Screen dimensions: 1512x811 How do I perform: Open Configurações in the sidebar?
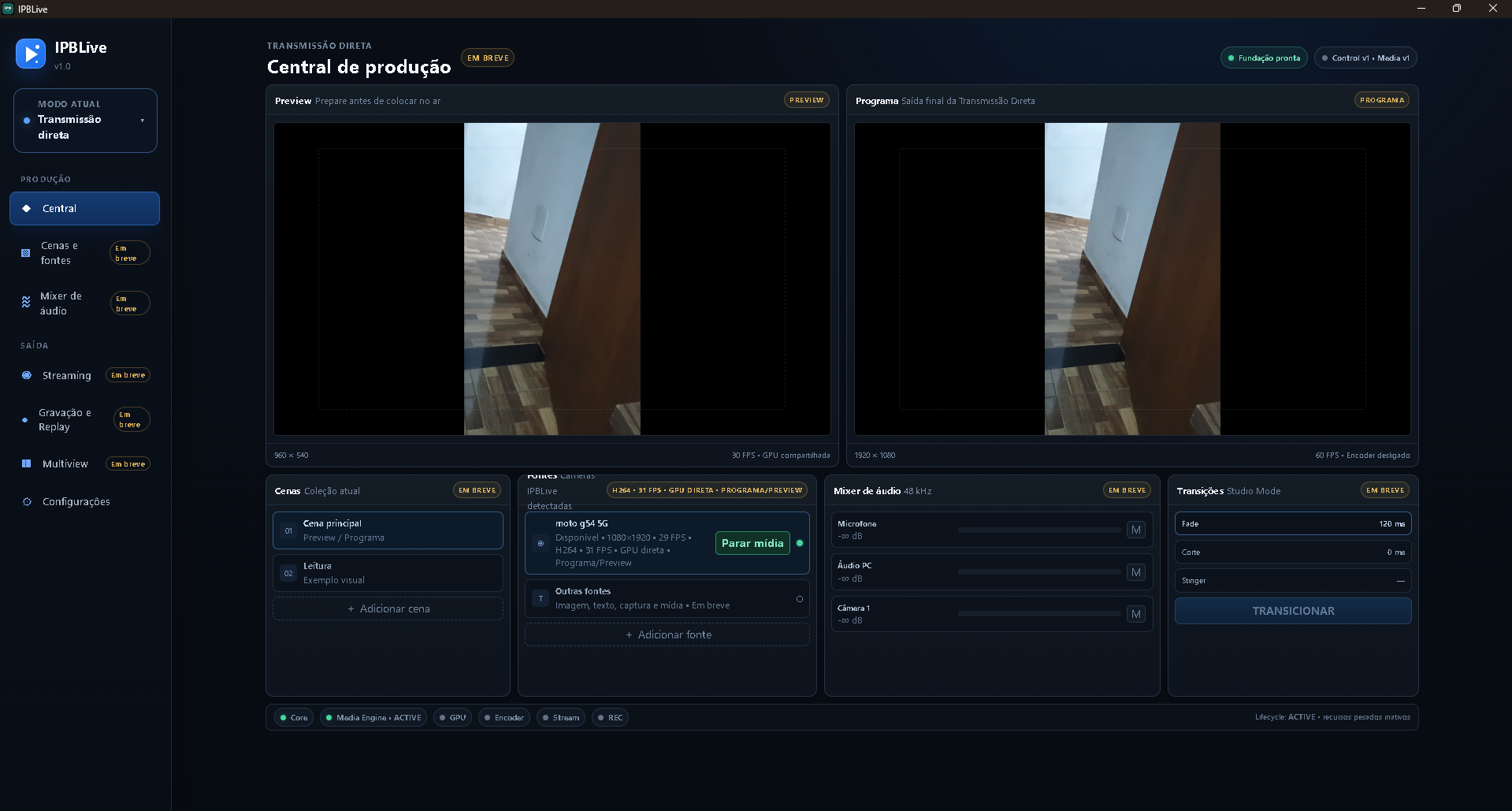[84, 501]
